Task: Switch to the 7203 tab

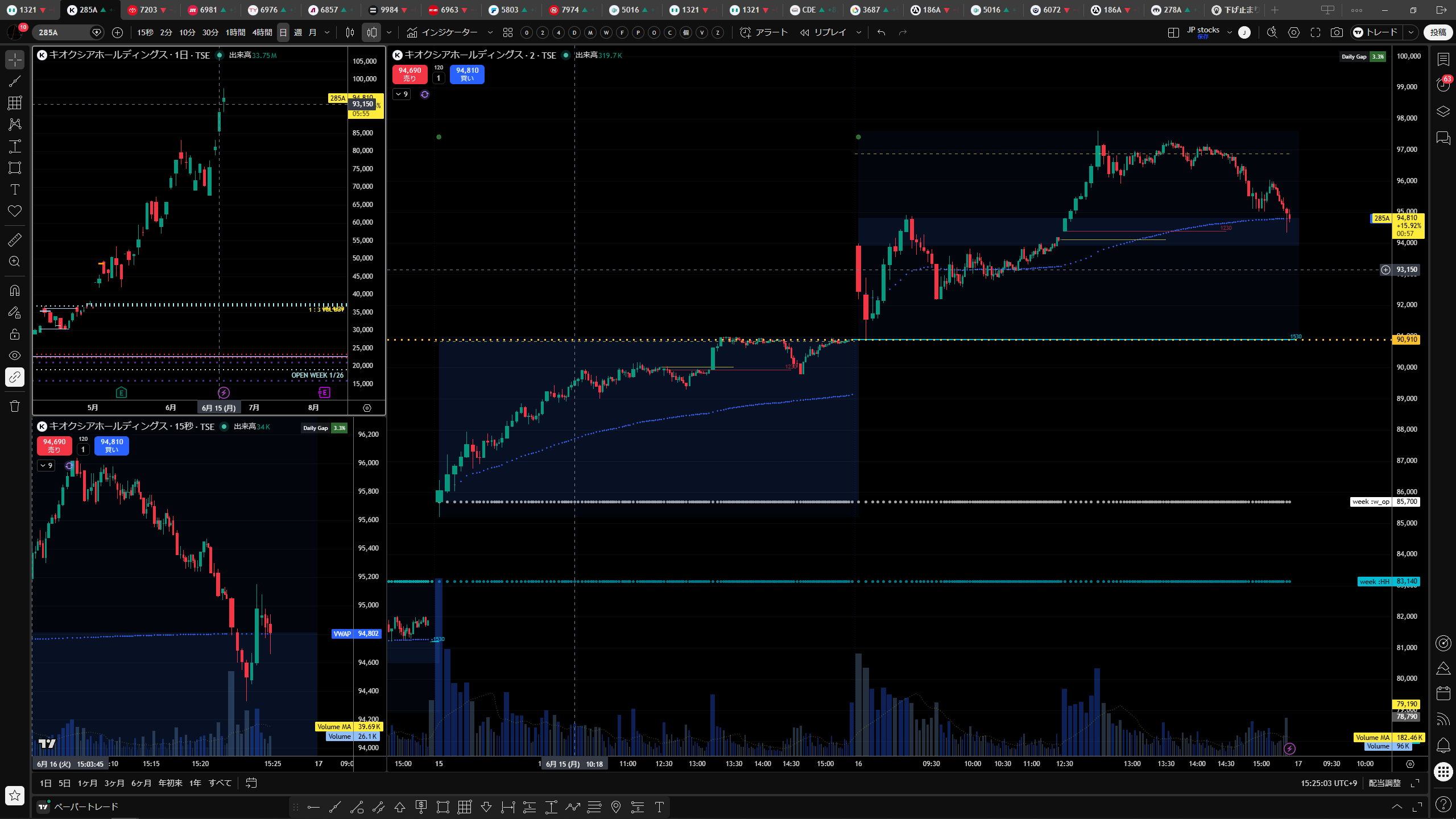Action: tap(147, 10)
